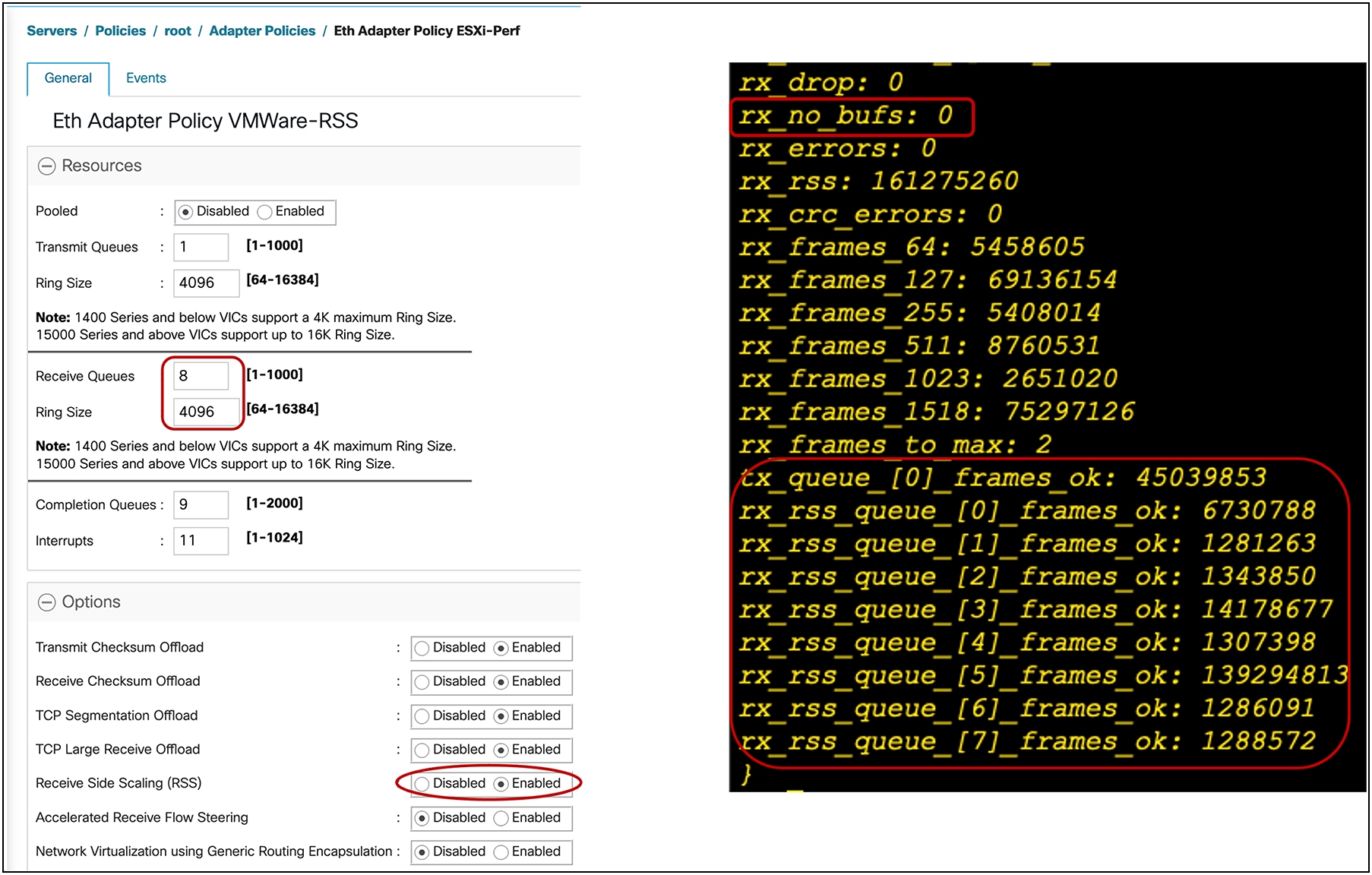
Task: Switch to the General tab
Action: (x=68, y=78)
